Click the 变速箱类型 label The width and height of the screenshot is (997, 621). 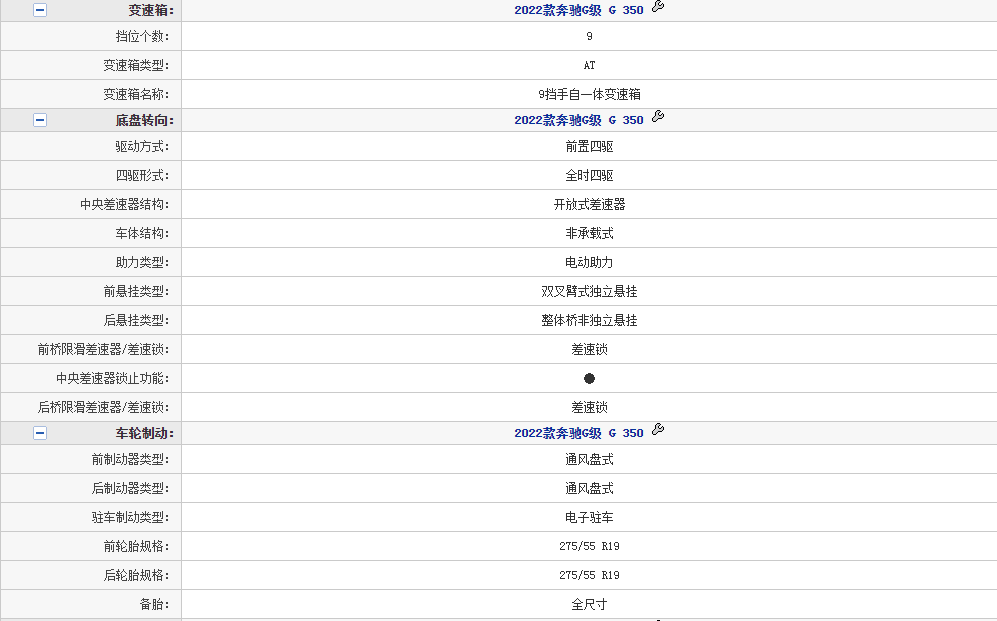tap(136, 65)
